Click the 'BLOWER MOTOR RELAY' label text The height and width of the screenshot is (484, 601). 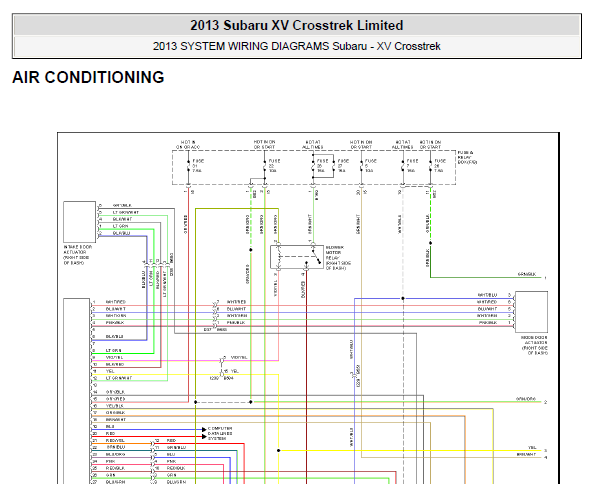point(338,258)
